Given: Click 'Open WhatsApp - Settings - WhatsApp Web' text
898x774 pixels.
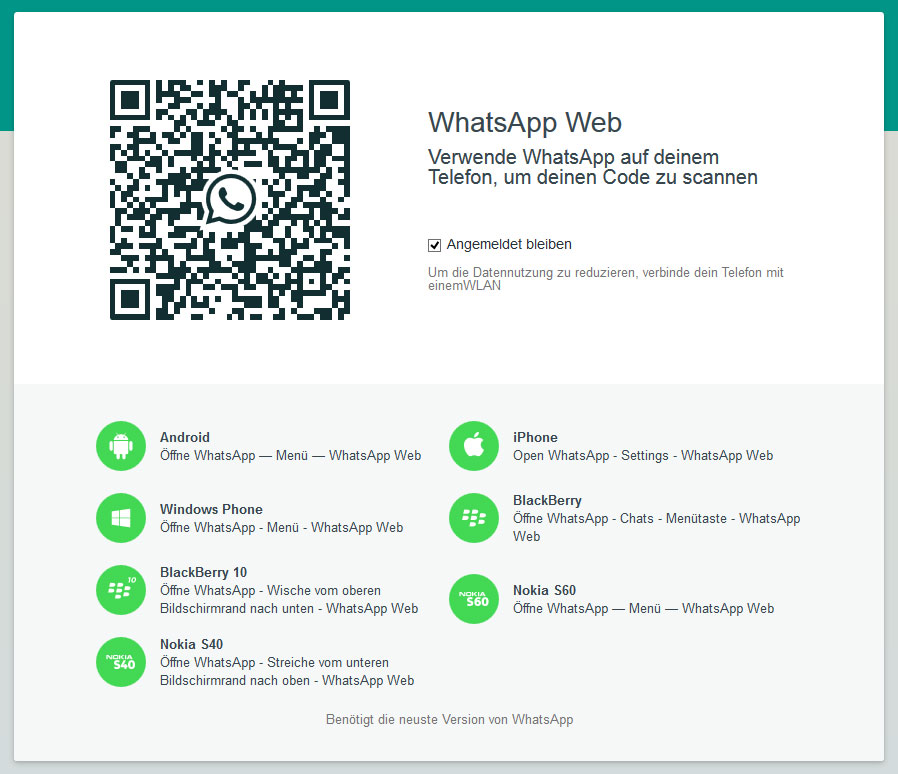Looking at the screenshot, I should point(643,455).
